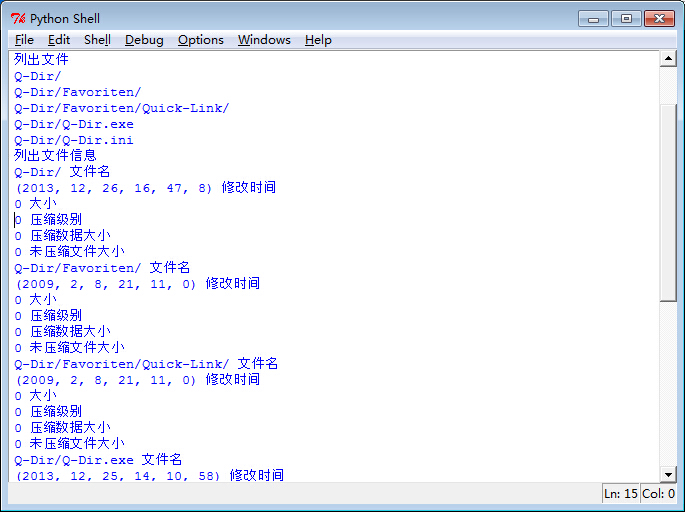Click the Ln: 15 status indicator
Screen dimensions: 685x512
tap(620, 494)
